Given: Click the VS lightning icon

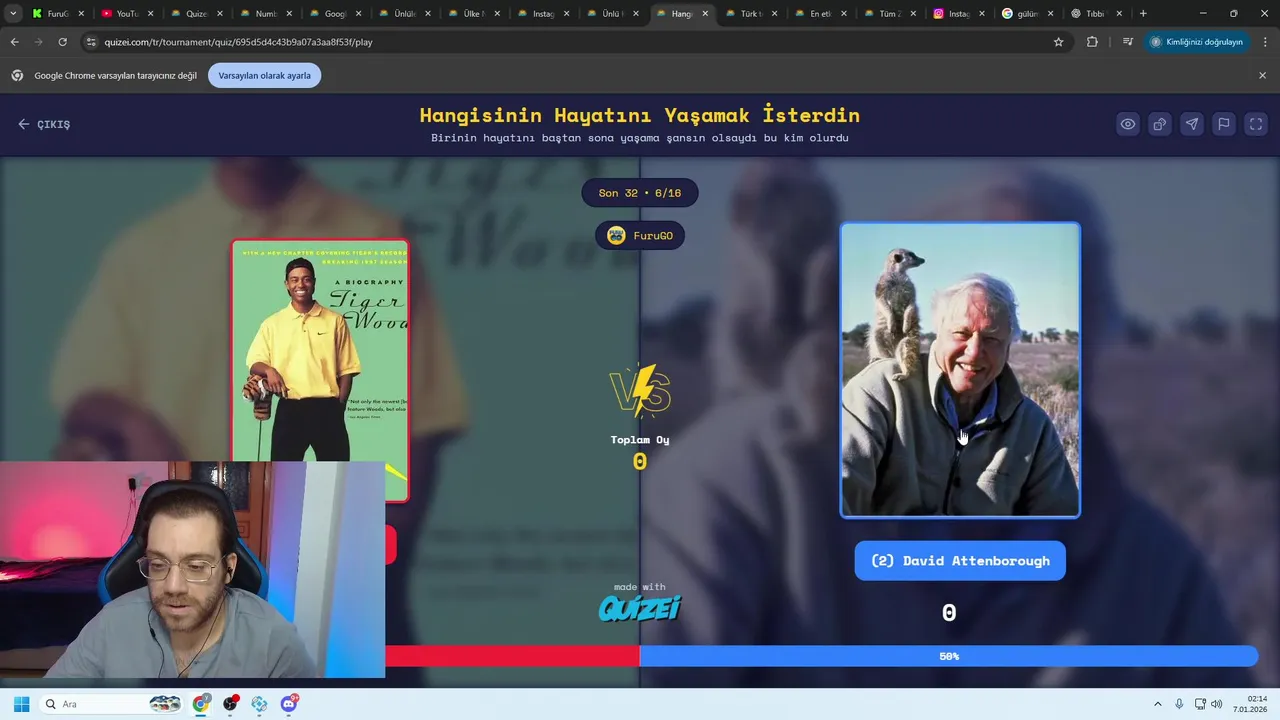Looking at the screenshot, I should point(640,391).
